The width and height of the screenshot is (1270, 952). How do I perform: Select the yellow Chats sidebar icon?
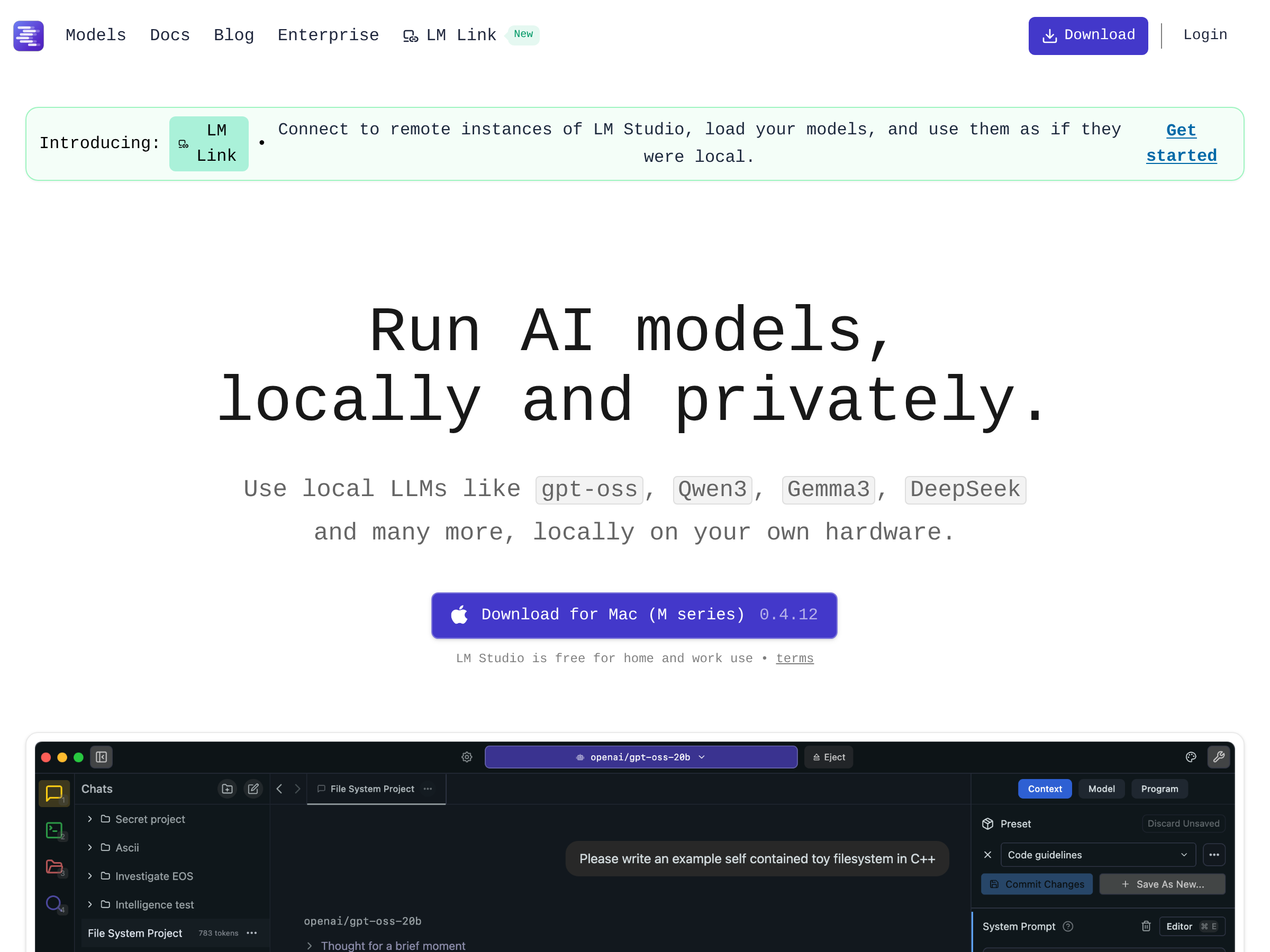click(x=54, y=794)
